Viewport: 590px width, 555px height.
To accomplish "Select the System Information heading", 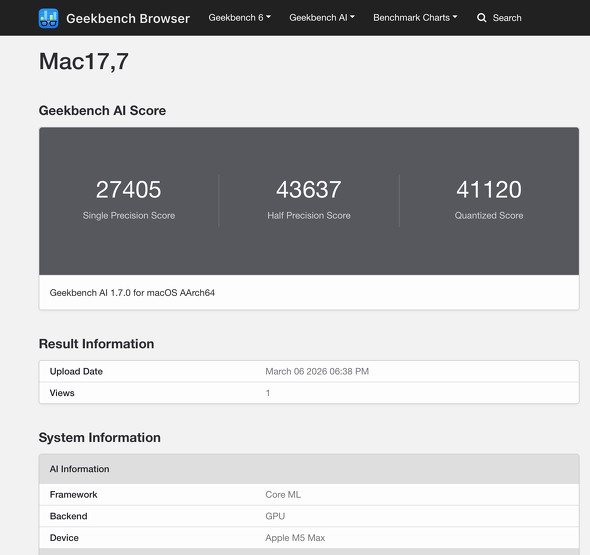I will pyautogui.click(x=100, y=438).
